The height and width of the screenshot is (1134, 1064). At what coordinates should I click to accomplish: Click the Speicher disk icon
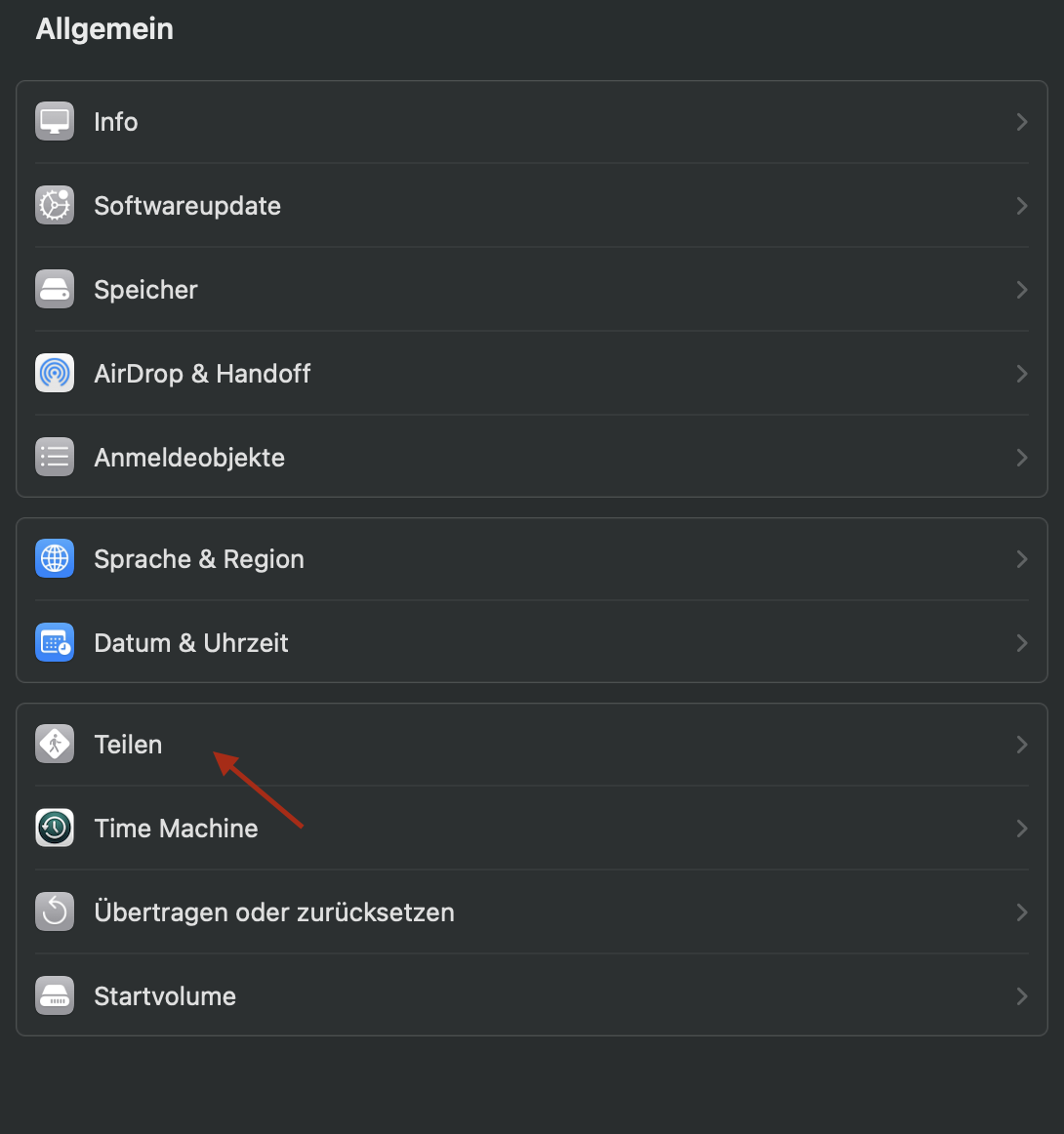click(55, 290)
